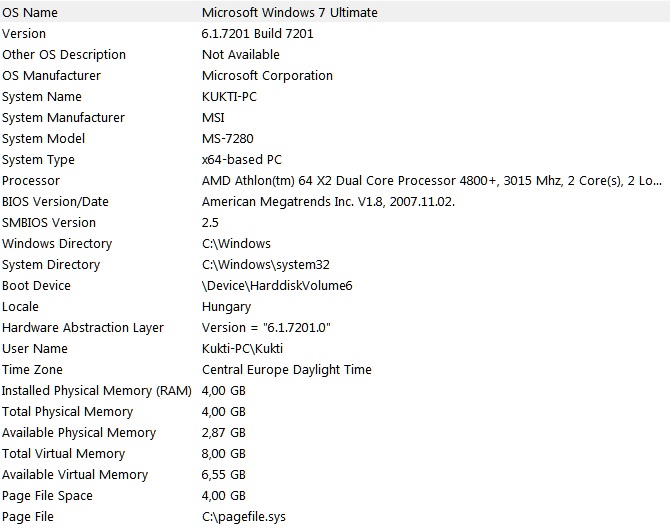This screenshot has height=528, width=671.
Task: Click the BIOS Version/Date row label
Action: coord(55,202)
